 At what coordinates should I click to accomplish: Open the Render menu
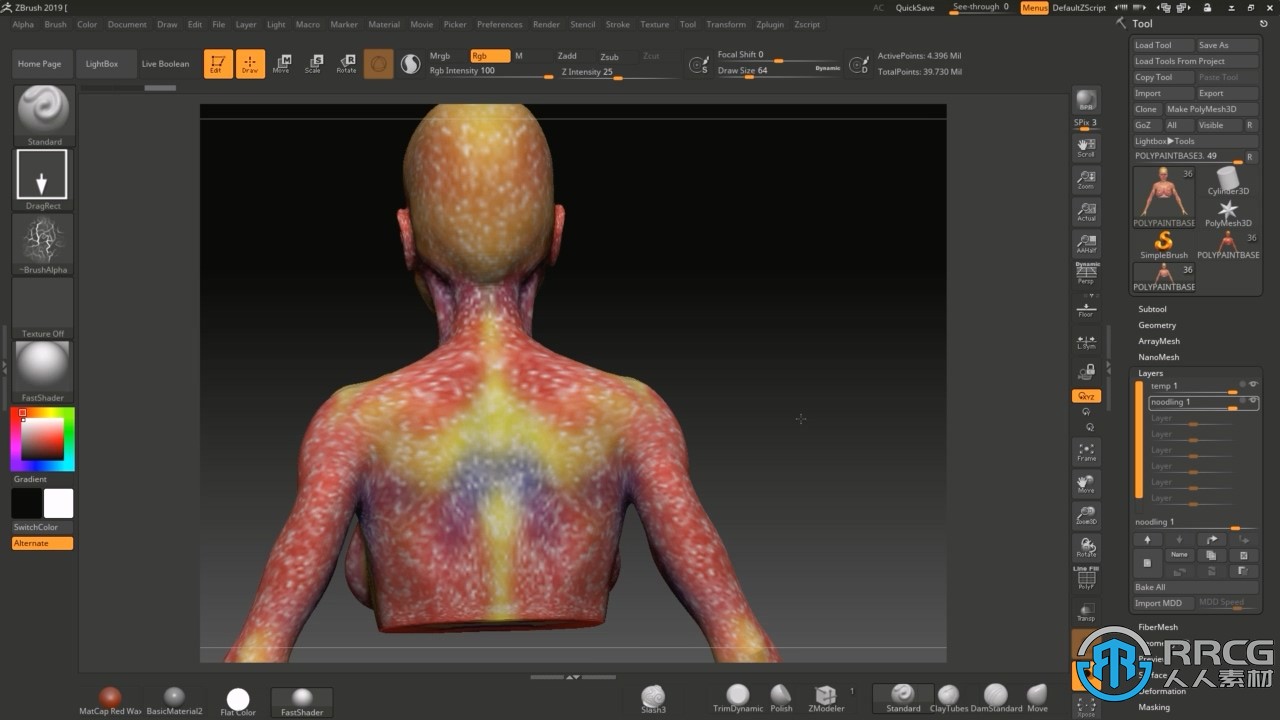[546, 24]
